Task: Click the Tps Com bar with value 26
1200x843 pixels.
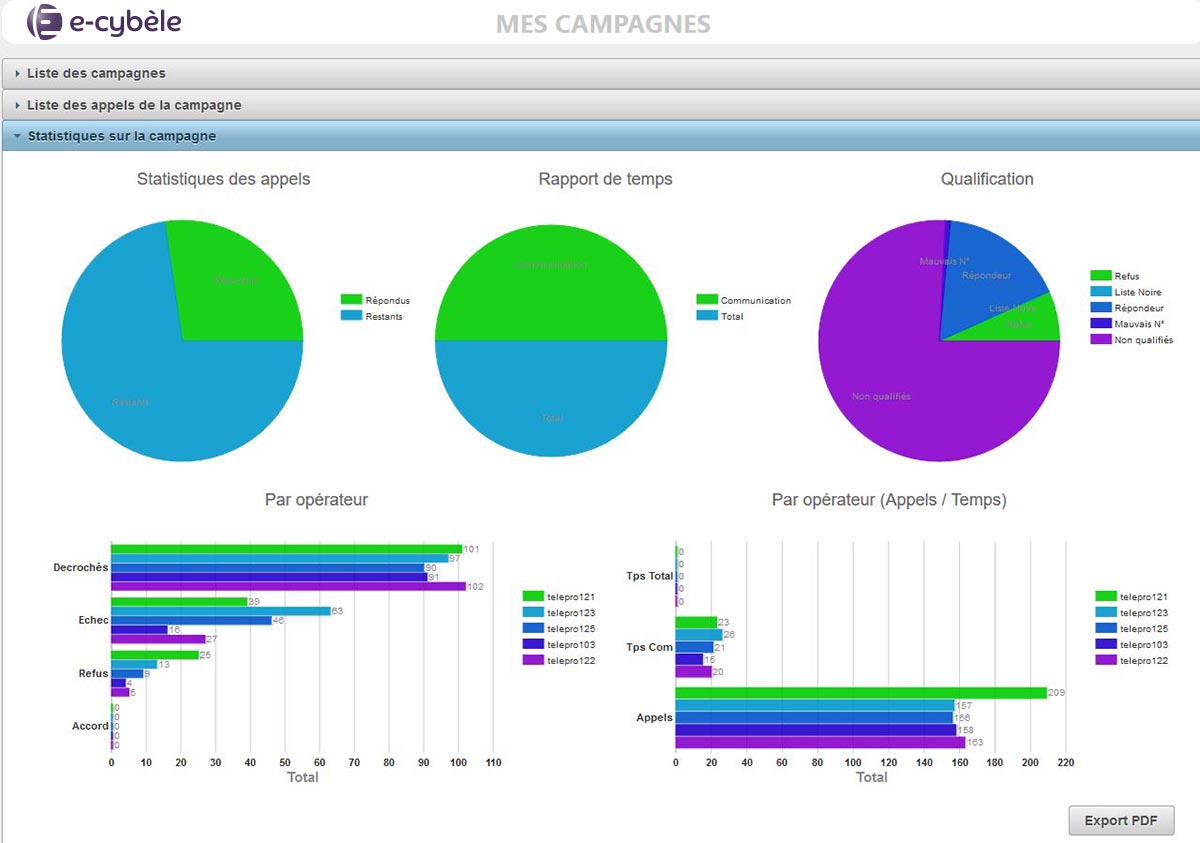Action: 699,635
